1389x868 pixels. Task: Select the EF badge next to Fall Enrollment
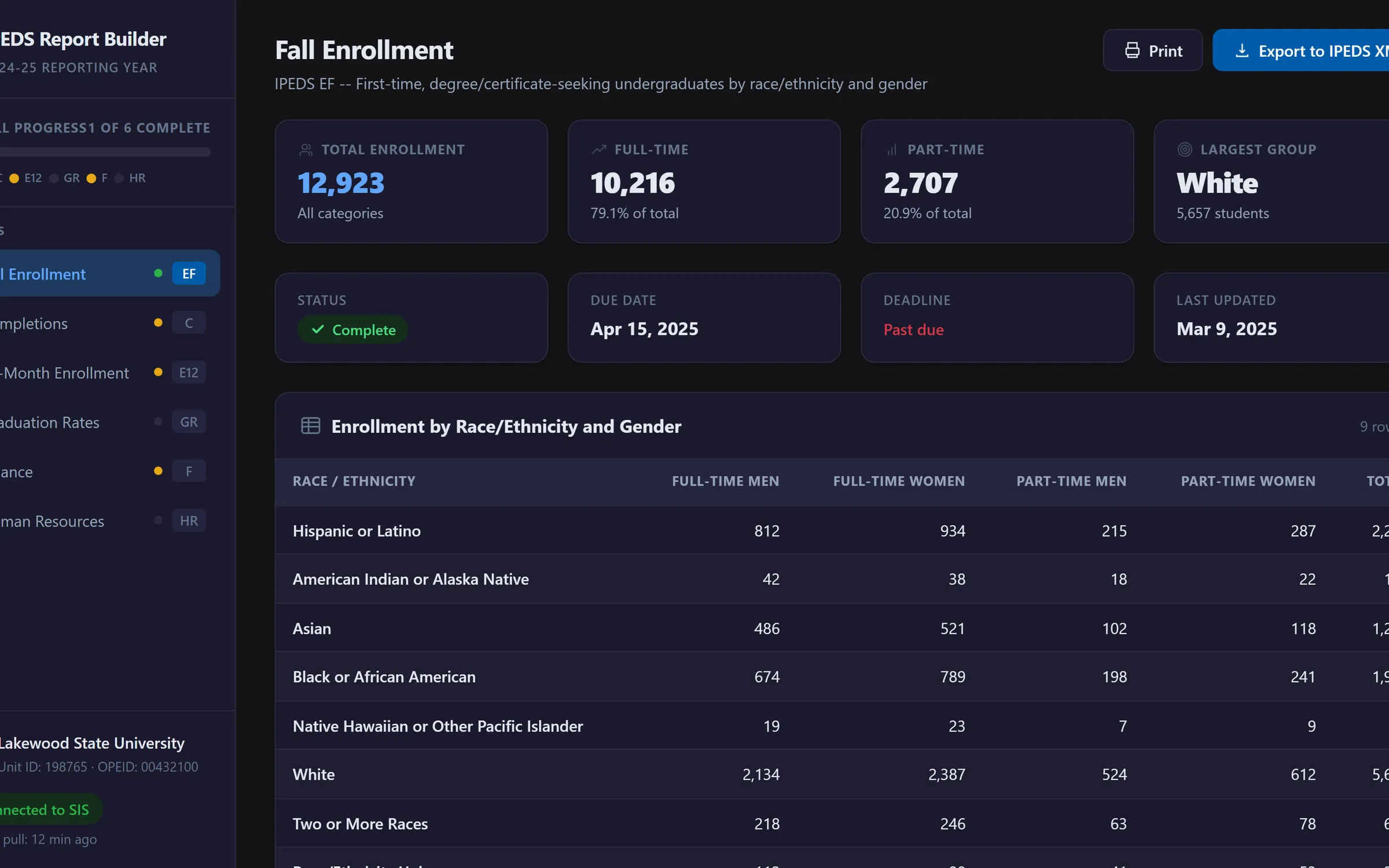pos(189,273)
